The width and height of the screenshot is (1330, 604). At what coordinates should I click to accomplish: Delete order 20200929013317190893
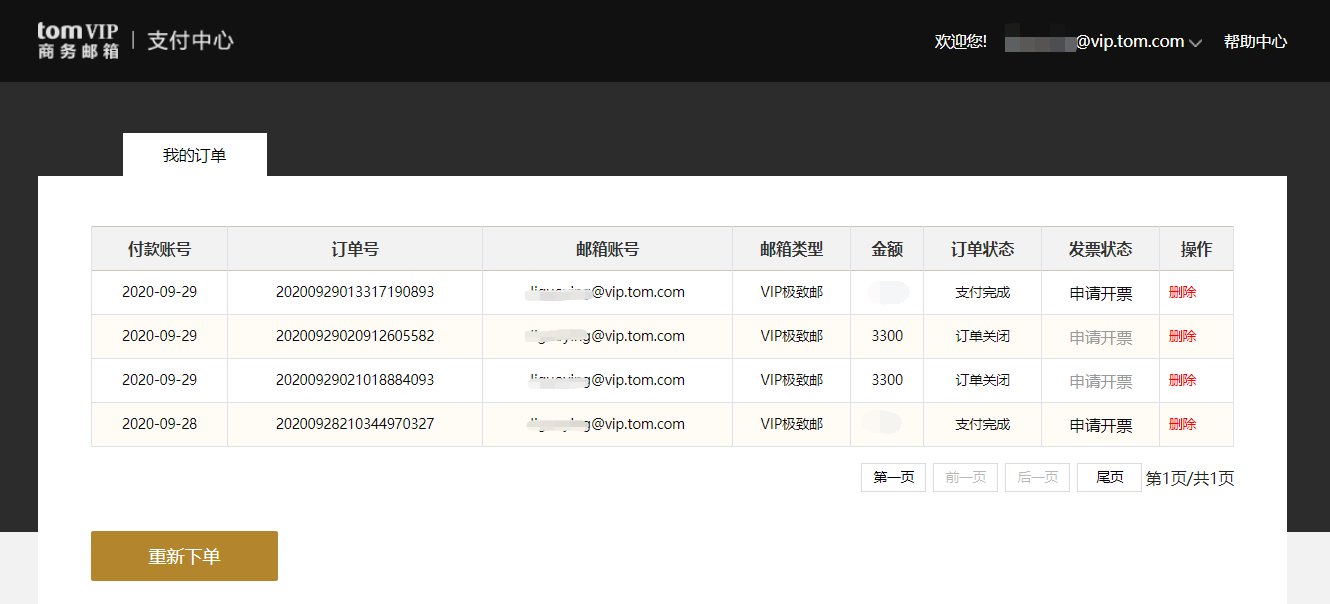click(x=1182, y=293)
